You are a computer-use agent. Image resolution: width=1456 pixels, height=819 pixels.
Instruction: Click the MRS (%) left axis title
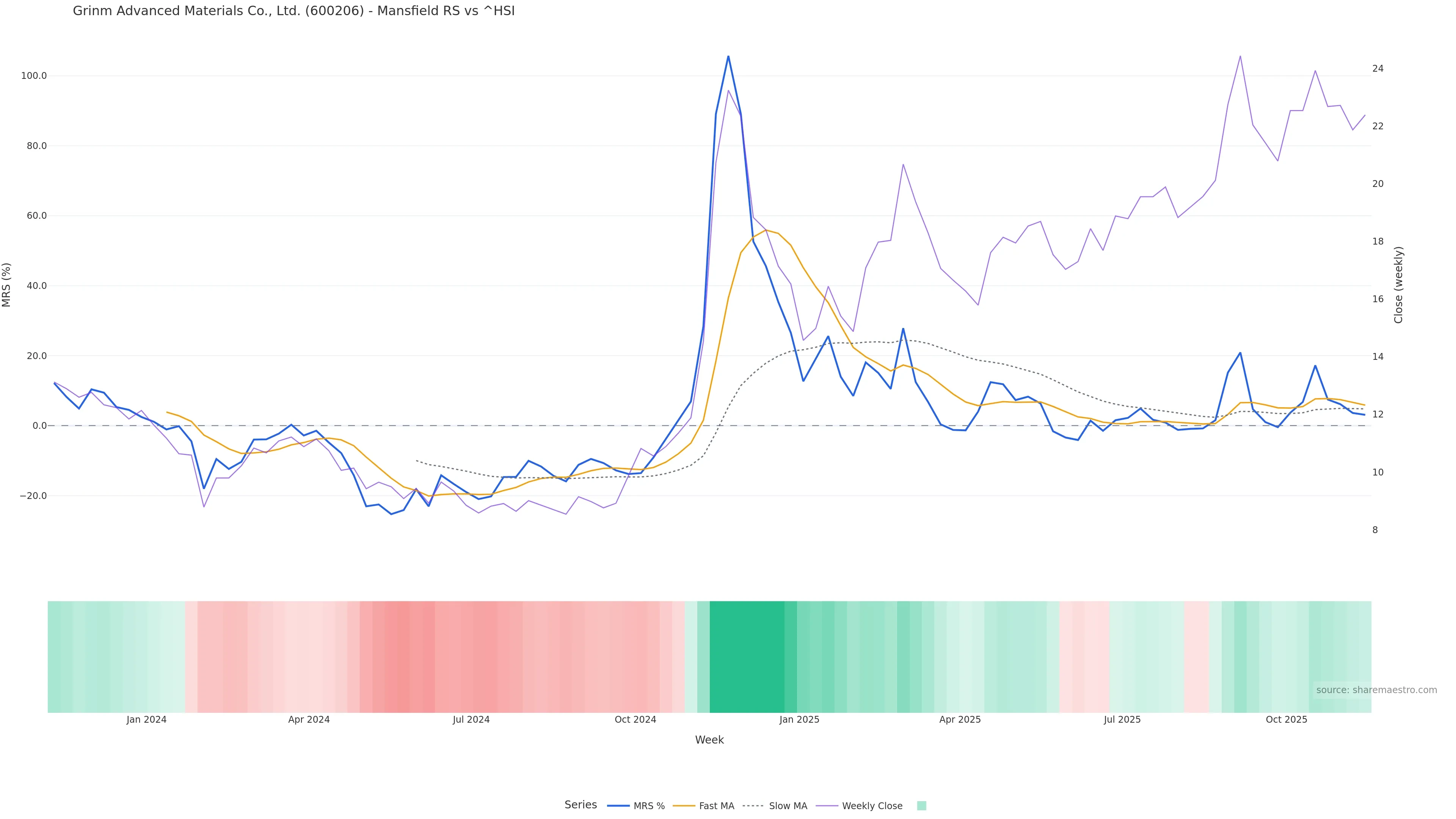pos(7,285)
